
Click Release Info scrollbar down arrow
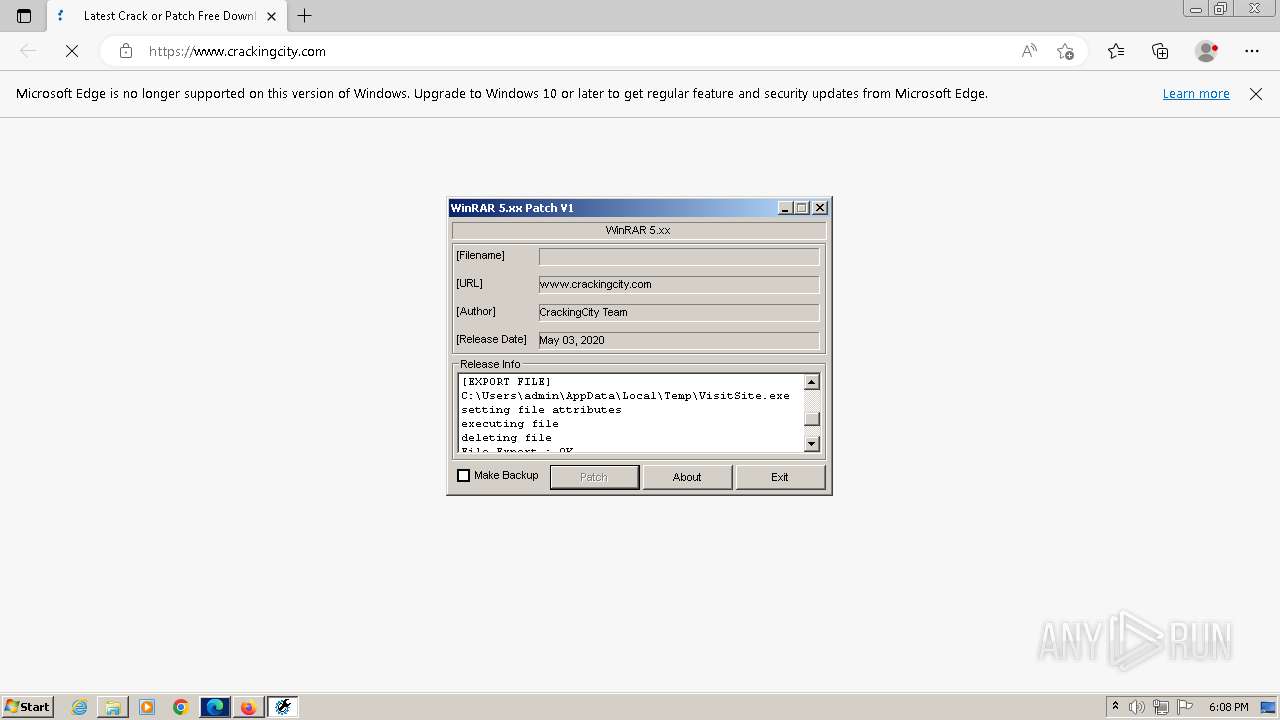tap(812, 444)
